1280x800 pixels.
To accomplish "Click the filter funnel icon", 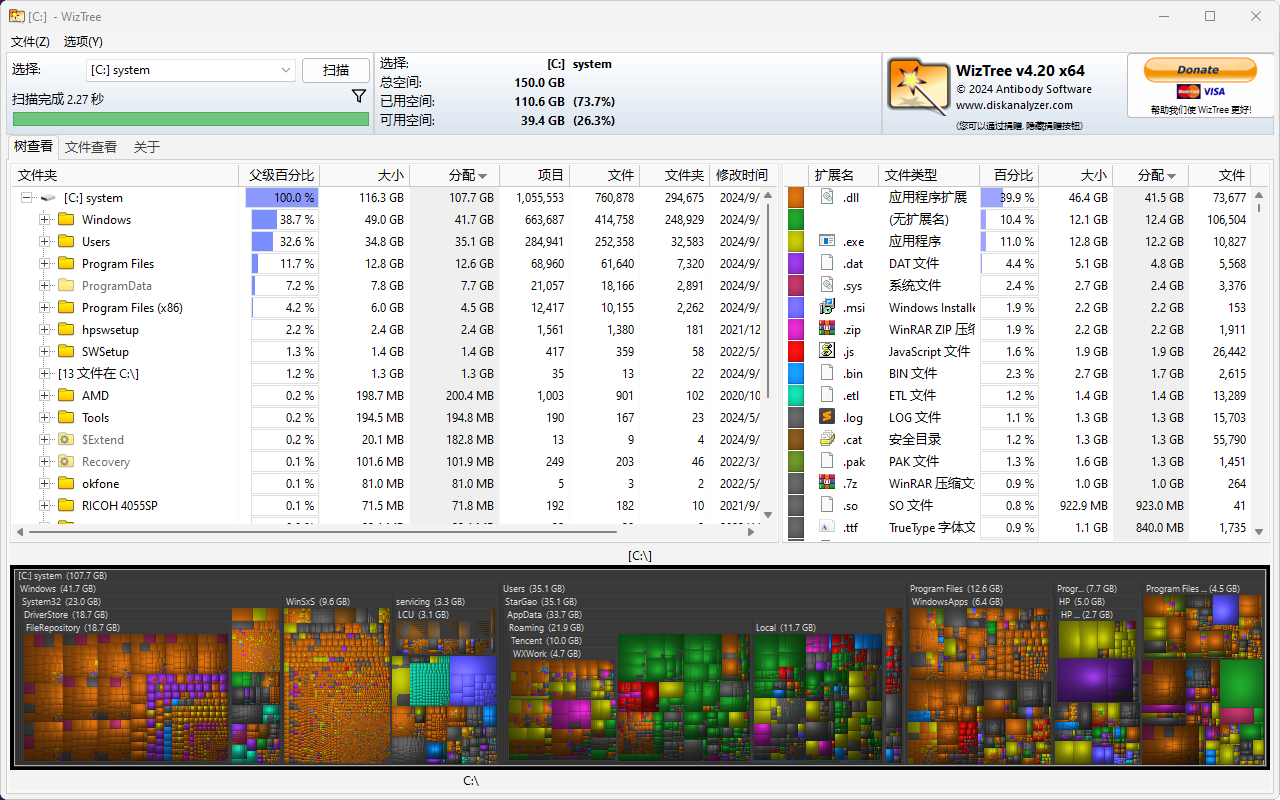I will tap(359, 97).
